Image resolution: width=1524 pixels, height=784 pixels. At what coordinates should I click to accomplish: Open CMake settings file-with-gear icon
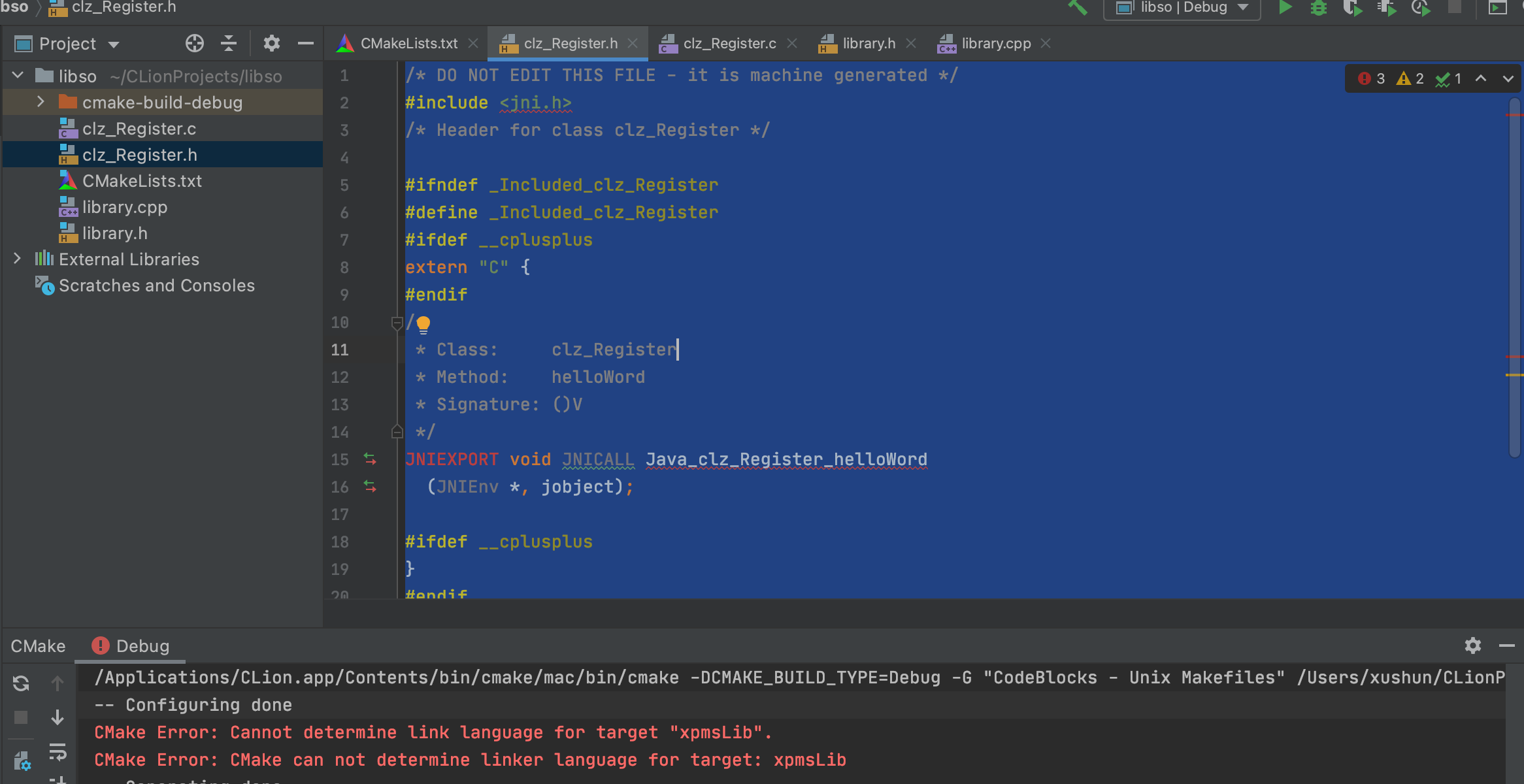22,760
